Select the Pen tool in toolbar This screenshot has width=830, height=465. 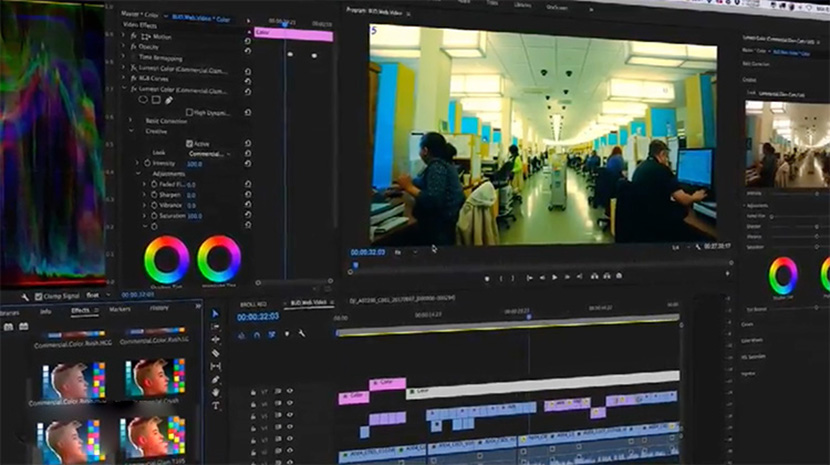point(215,379)
